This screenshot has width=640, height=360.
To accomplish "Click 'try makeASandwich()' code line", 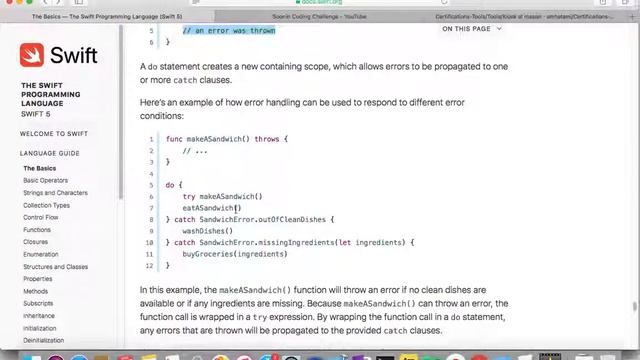I will click(x=222, y=197).
